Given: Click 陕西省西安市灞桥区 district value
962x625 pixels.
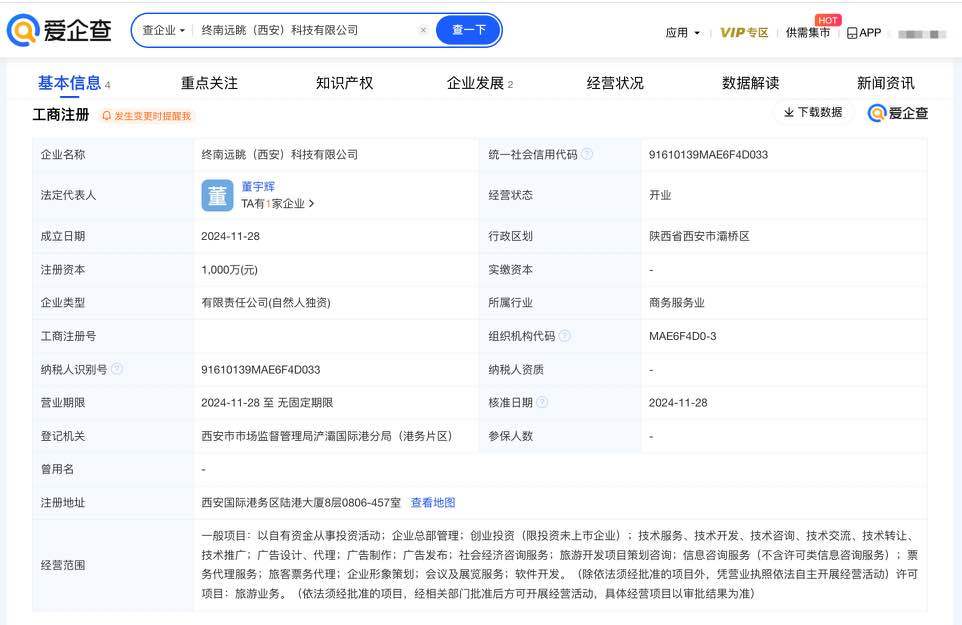Looking at the screenshot, I should (699, 236).
